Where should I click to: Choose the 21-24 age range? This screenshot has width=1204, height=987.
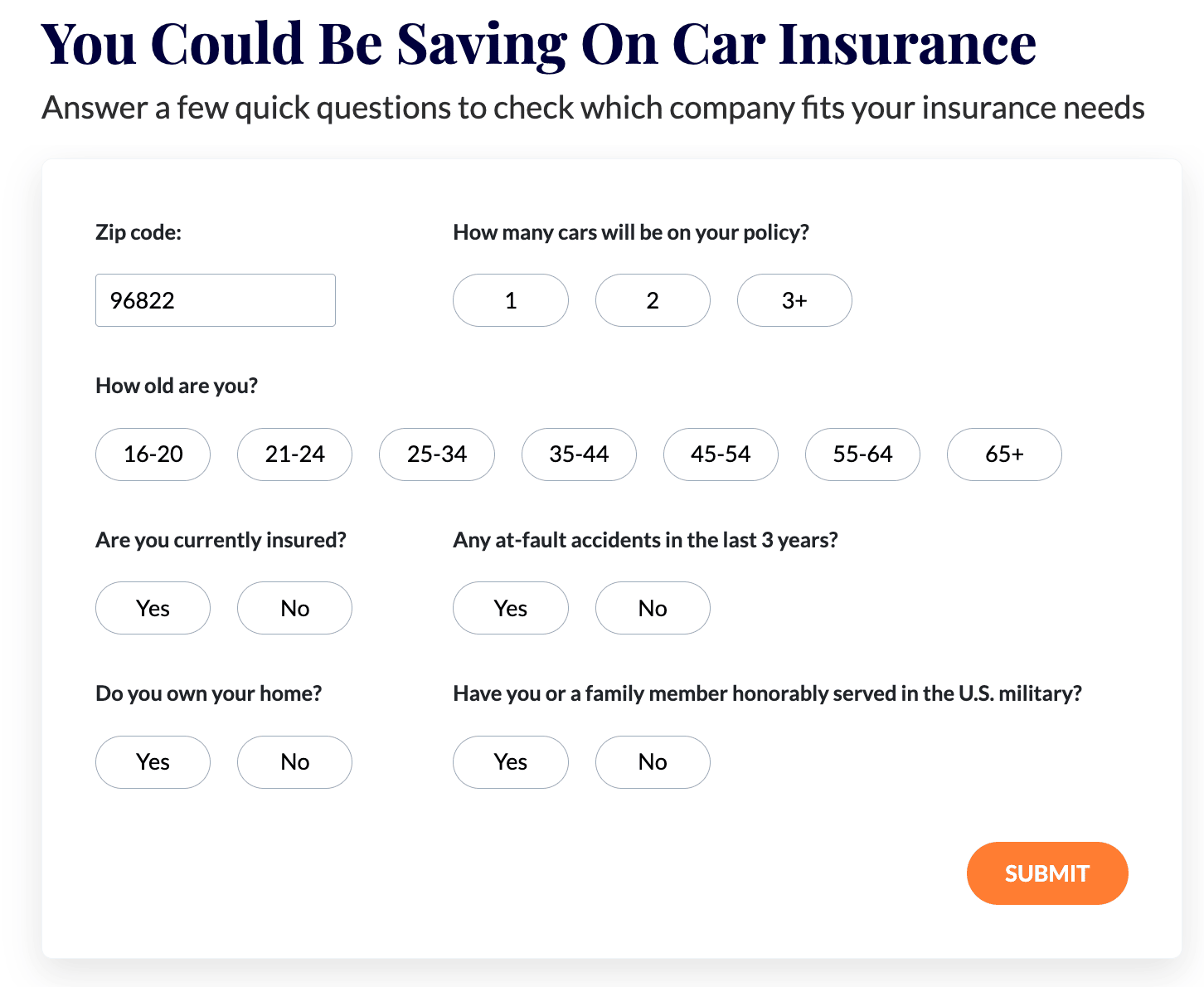point(295,455)
